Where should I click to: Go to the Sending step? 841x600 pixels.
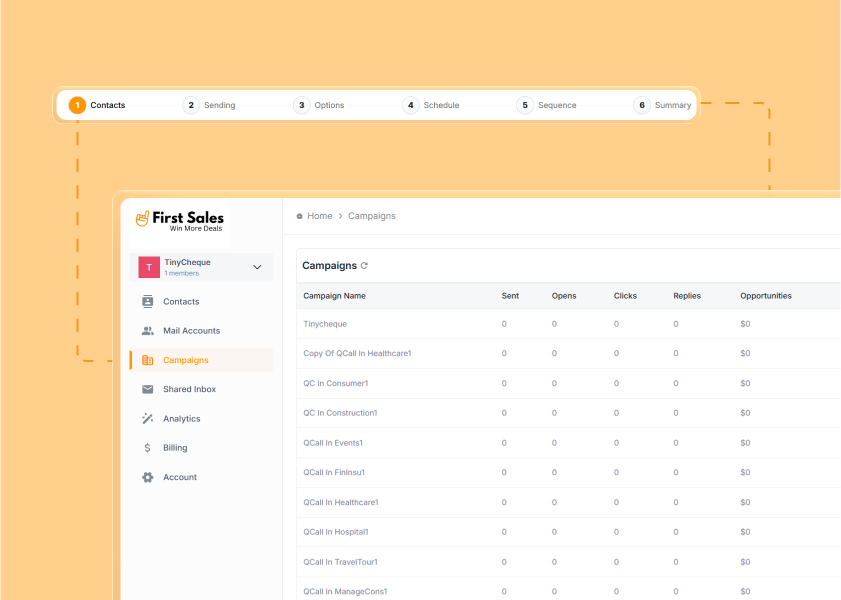coord(219,105)
